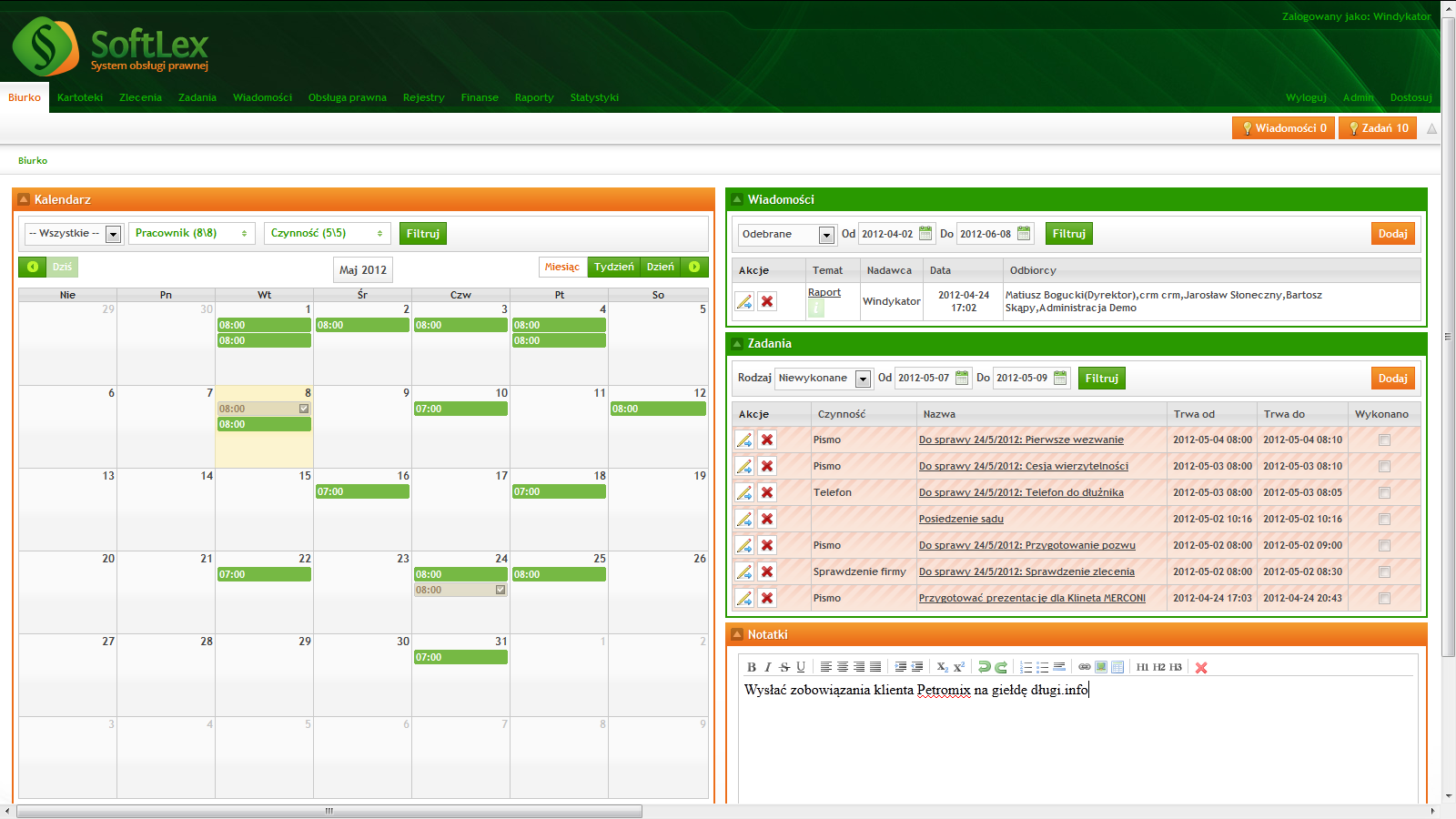Collapse the Wiadomości panel
This screenshot has height=819, width=1456.
737,199
